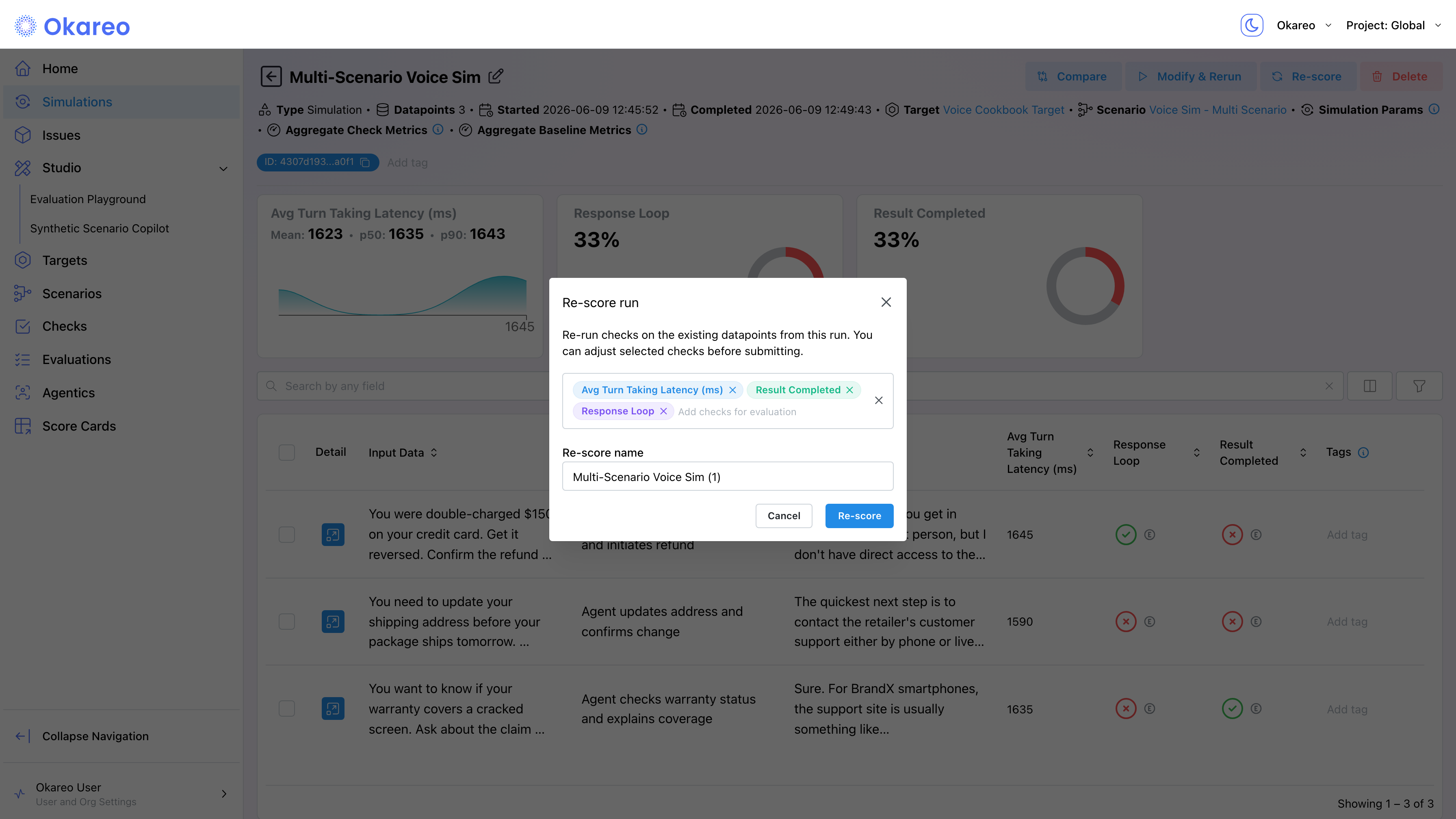Open detail for warranty row
This screenshot has height=819, width=1456.
click(333, 709)
